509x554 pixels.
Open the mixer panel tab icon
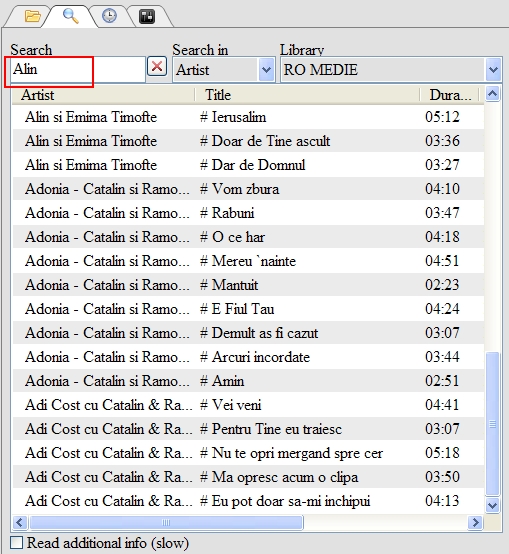click(147, 17)
